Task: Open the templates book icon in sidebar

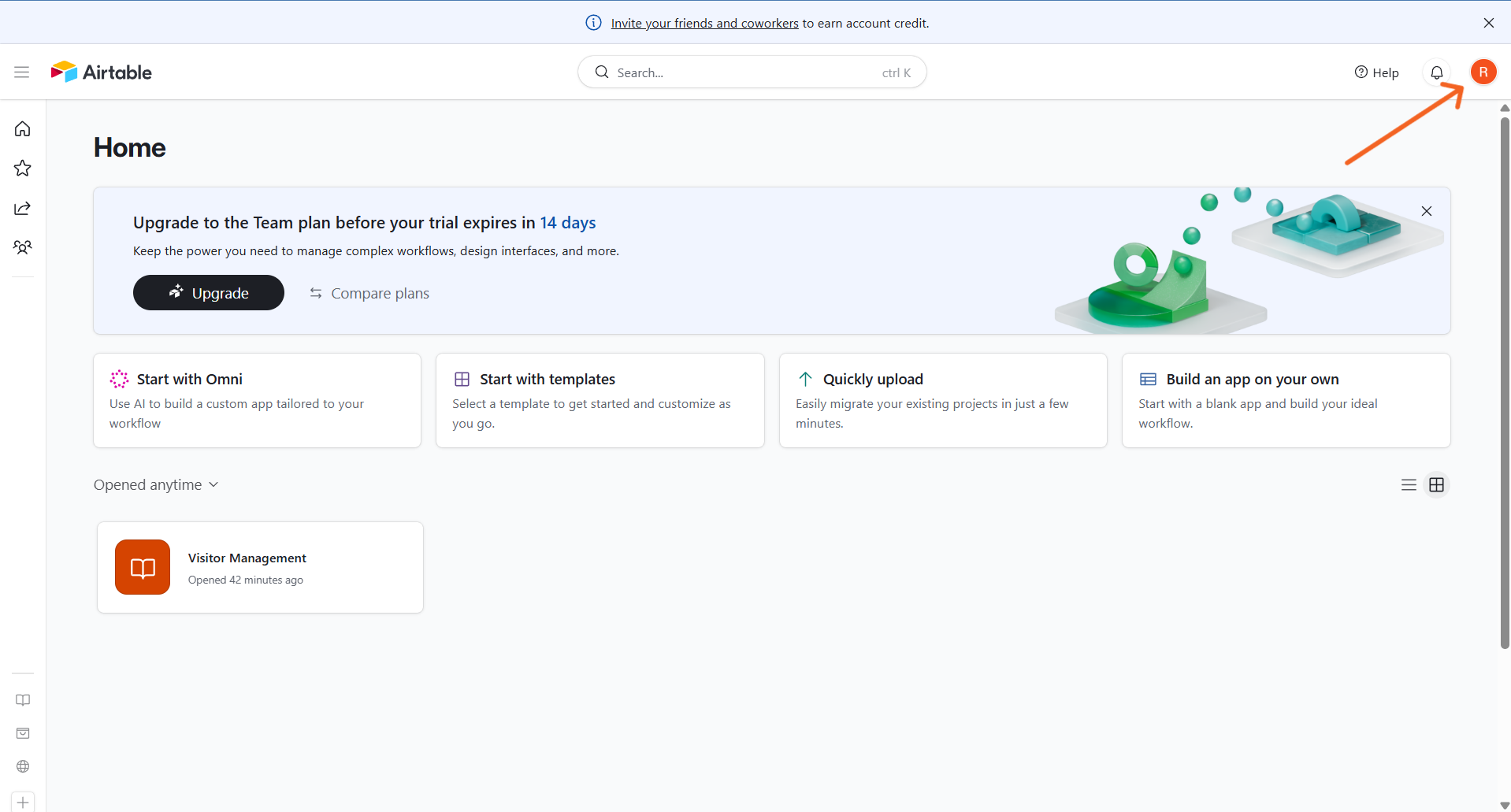Action: pyautogui.click(x=23, y=700)
